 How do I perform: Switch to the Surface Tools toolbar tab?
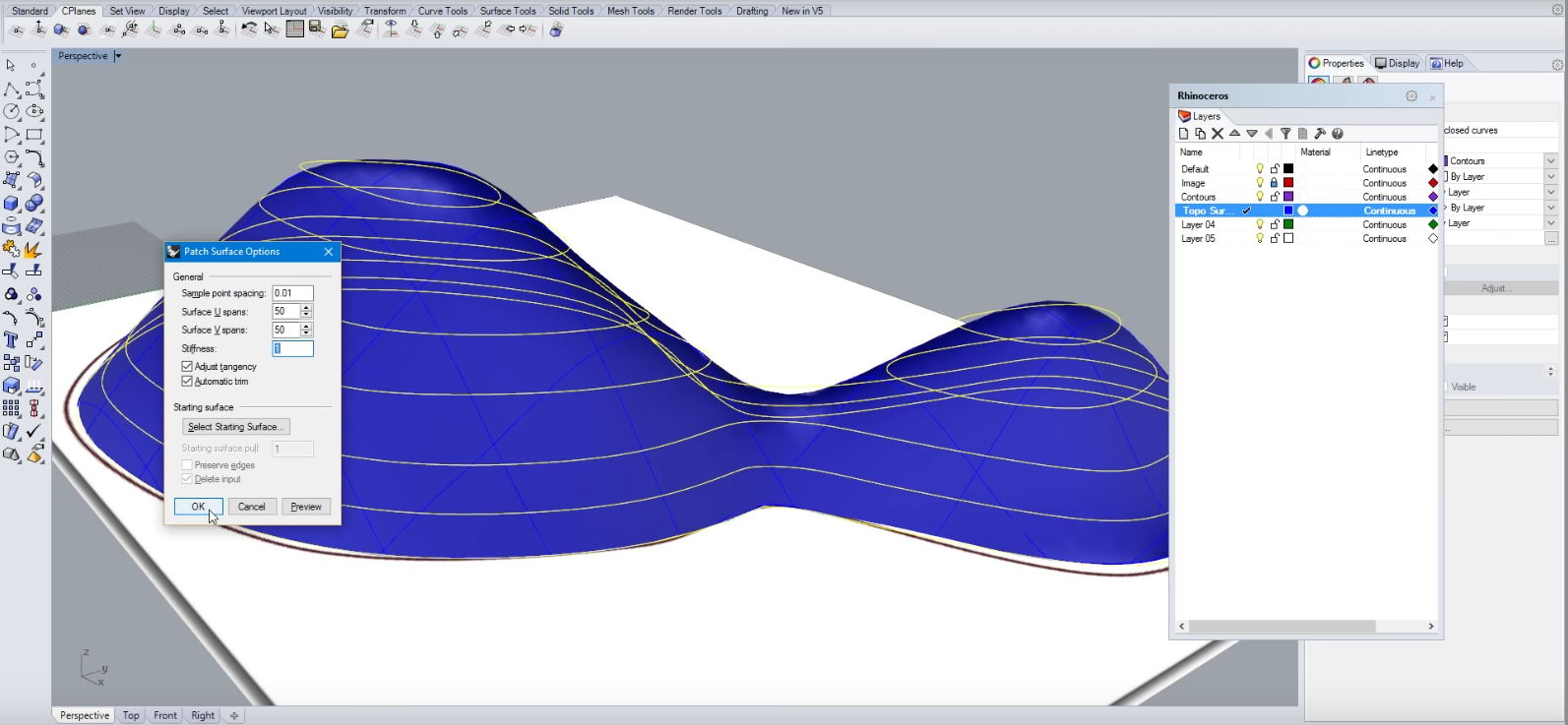click(x=508, y=11)
